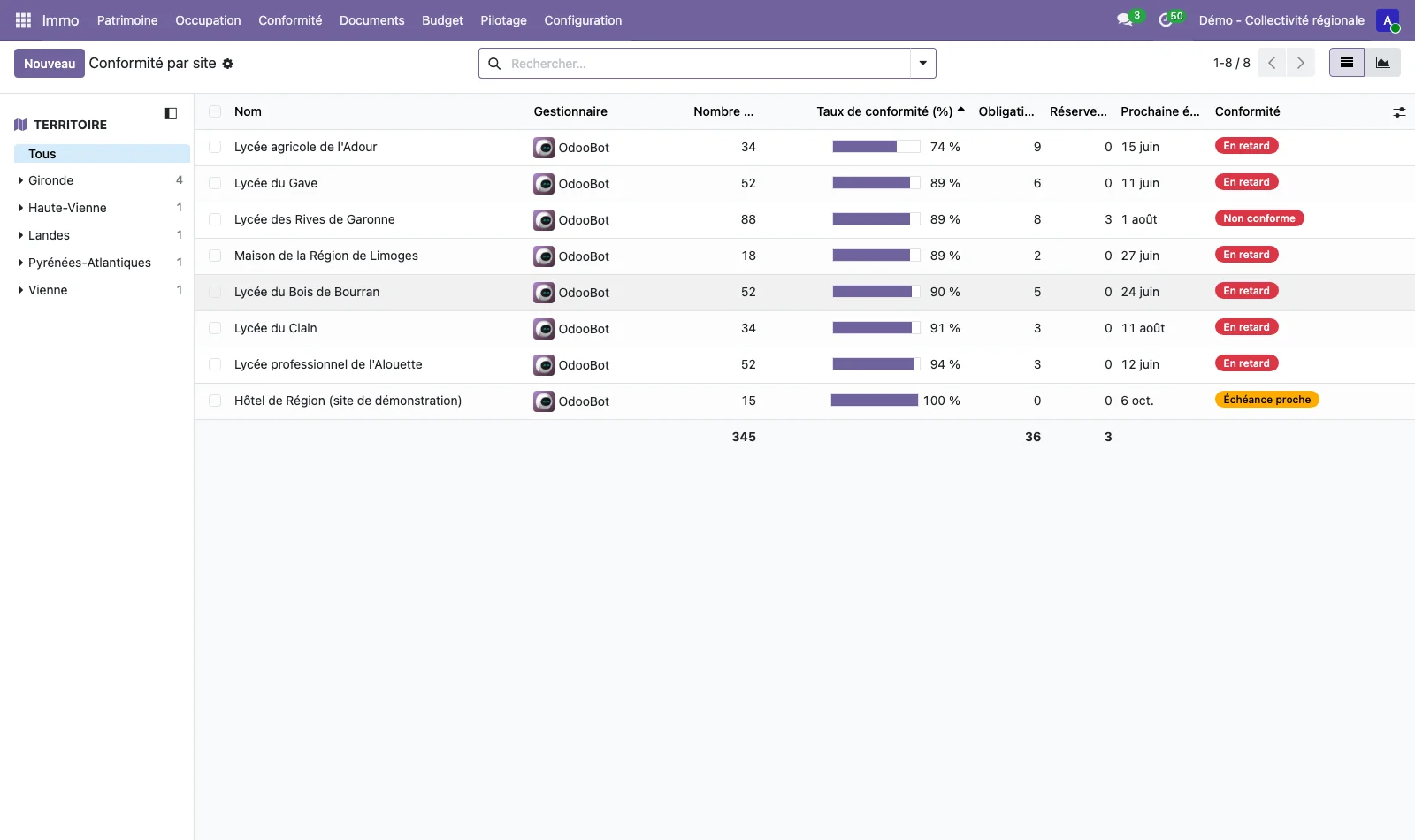Viewport: 1415px width, 840px height.
Task: Open the Conformité menu
Action: 290,20
